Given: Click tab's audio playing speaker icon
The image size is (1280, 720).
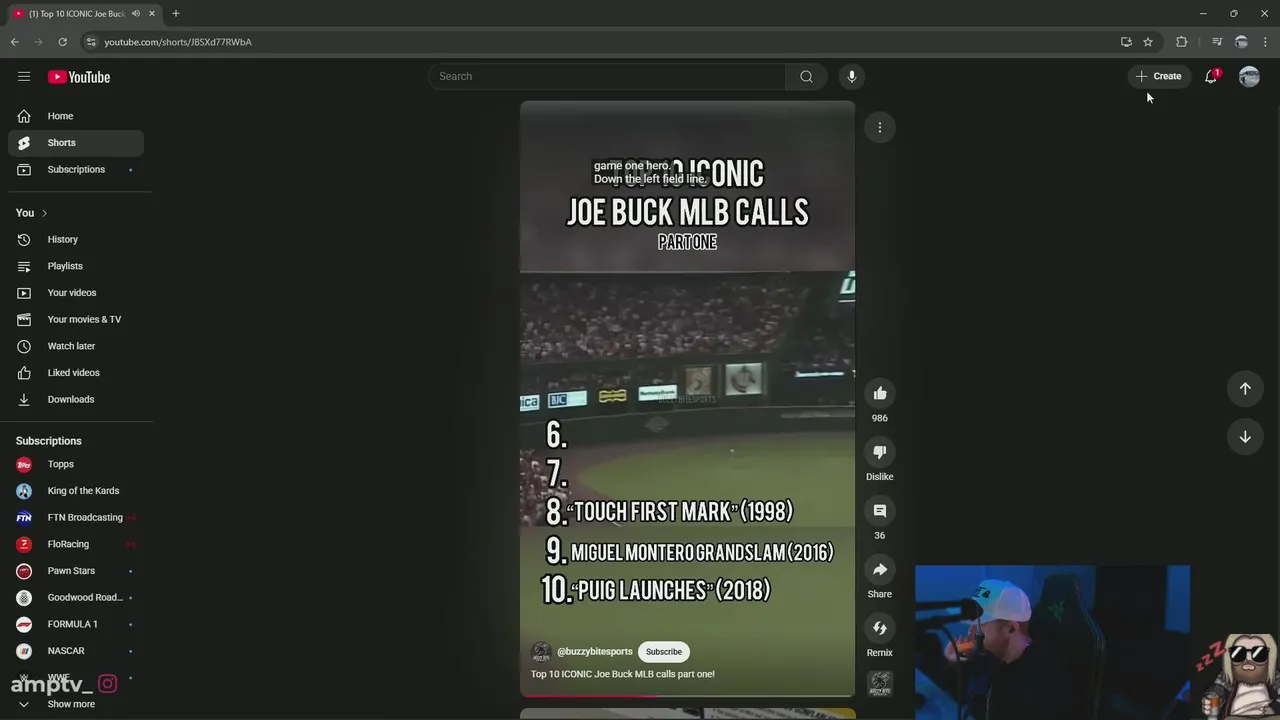Looking at the screenshot, I should tap(135, 14).
